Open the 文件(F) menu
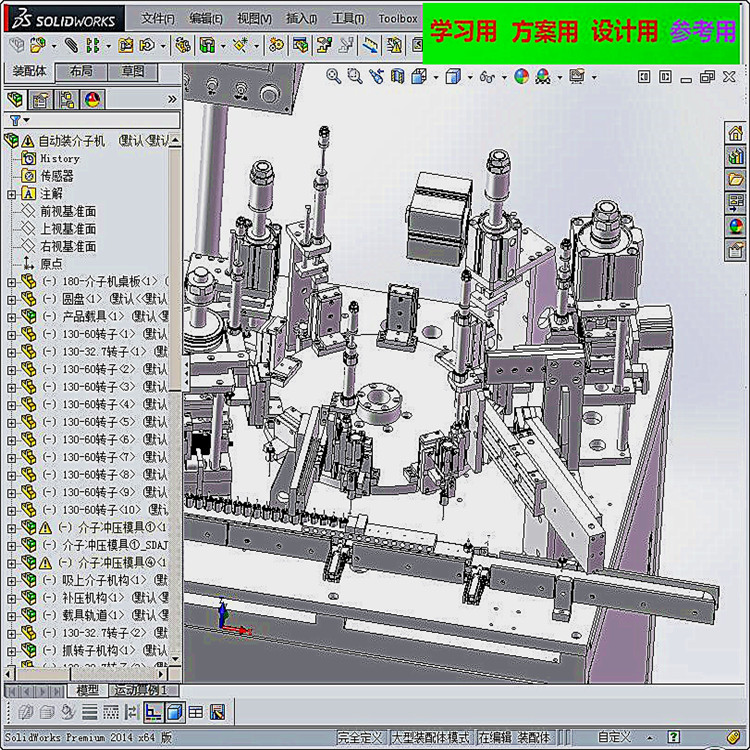The height and width of the screenshot is (750, 750). click(157, 18)
